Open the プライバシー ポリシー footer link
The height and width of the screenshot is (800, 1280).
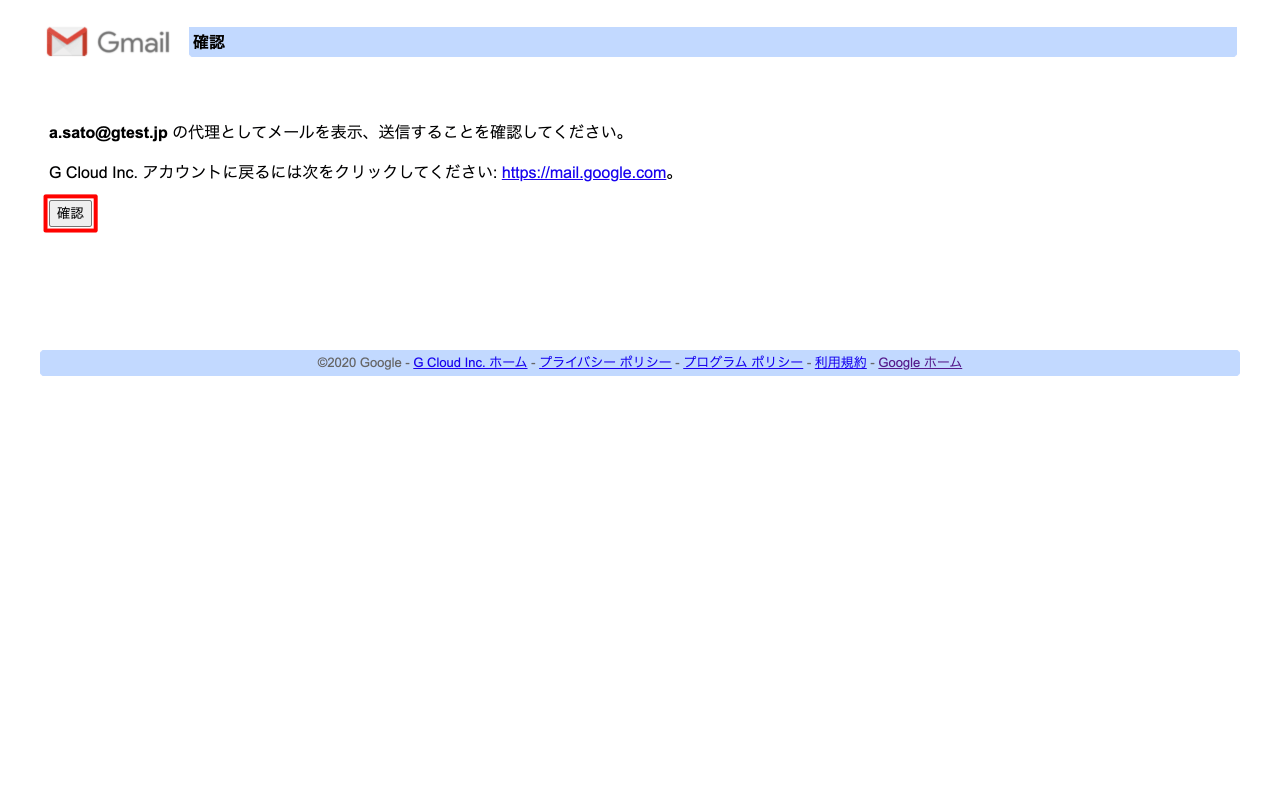click(605, 363)
